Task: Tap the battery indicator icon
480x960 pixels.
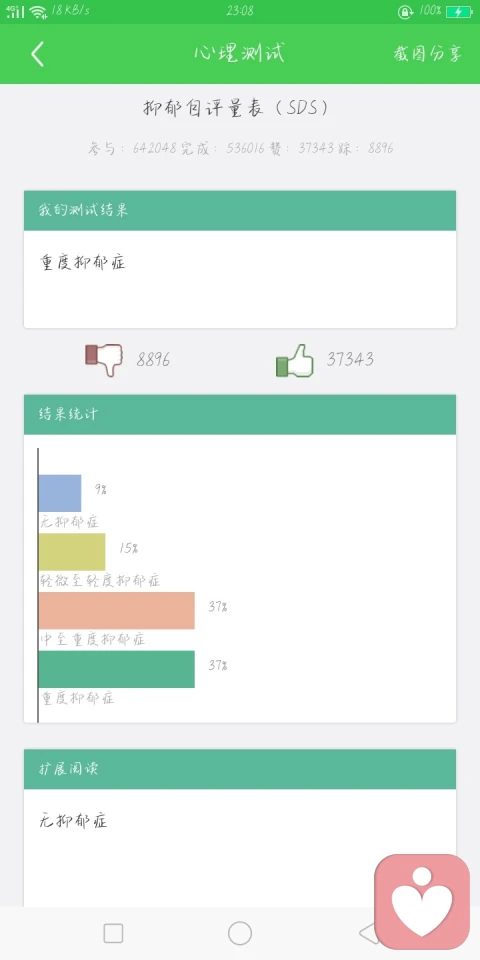Action: [459, 11]
